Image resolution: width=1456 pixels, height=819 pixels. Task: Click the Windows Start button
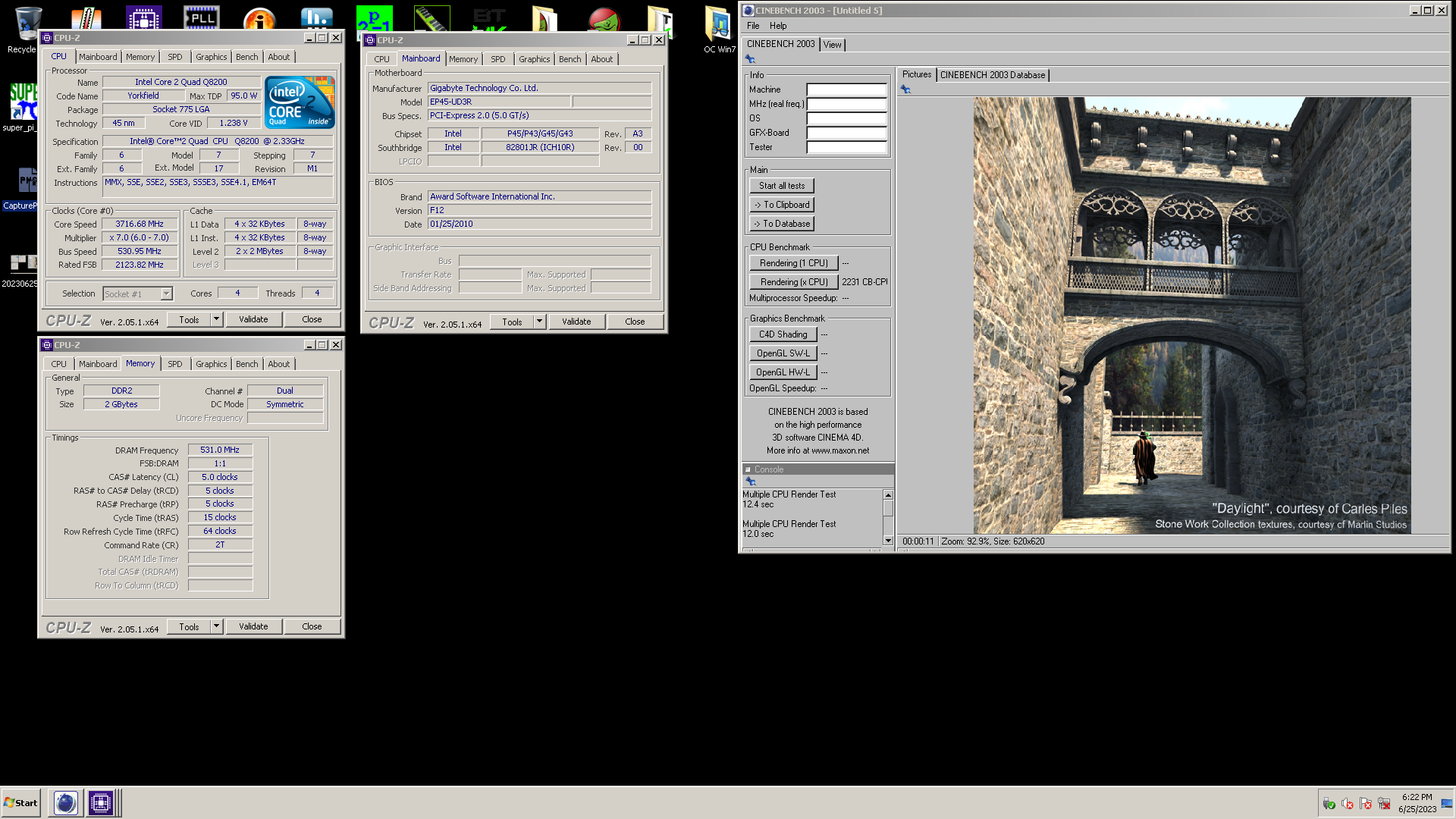point(20,802)
